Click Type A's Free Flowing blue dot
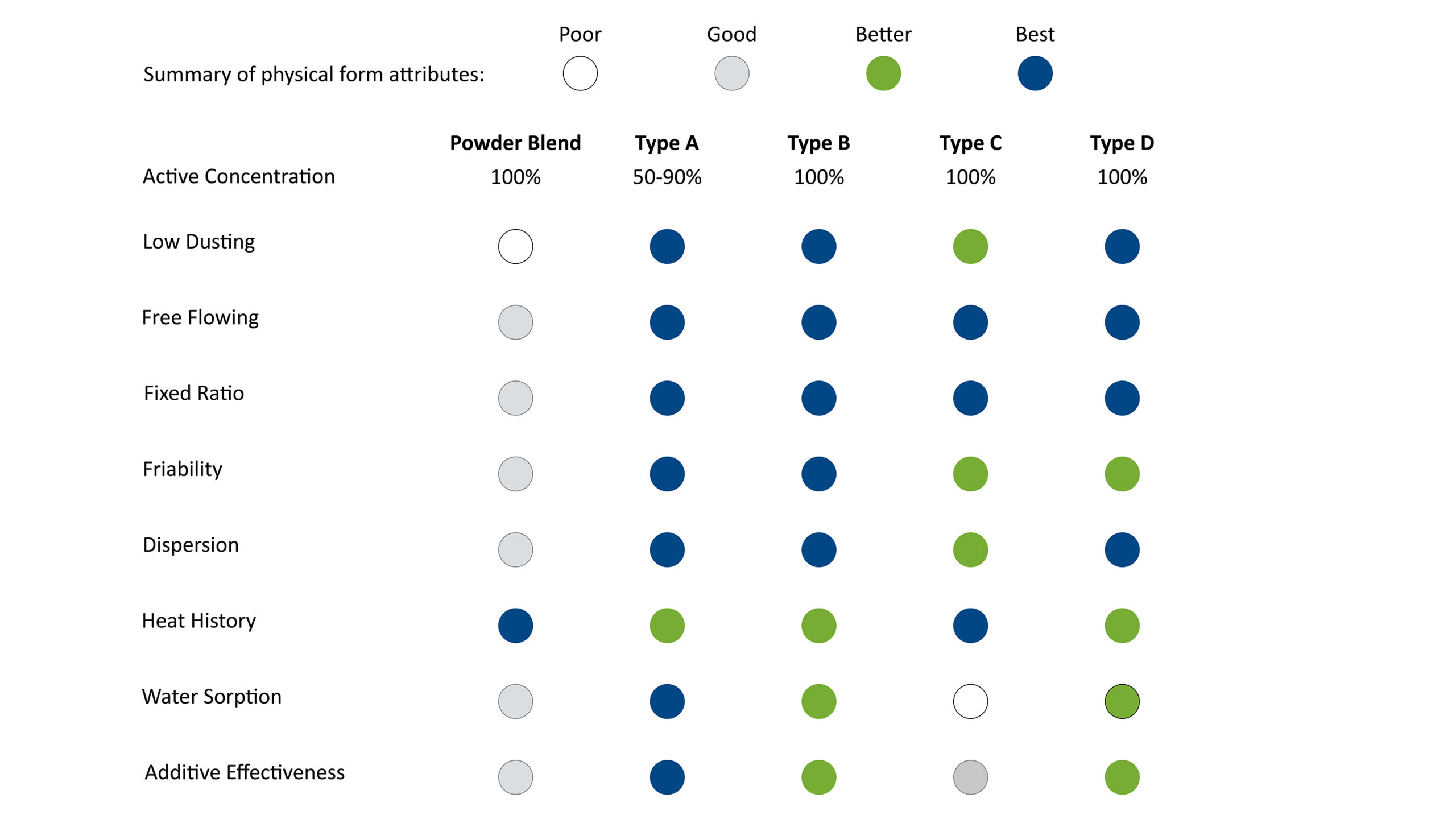 [667, 322]
